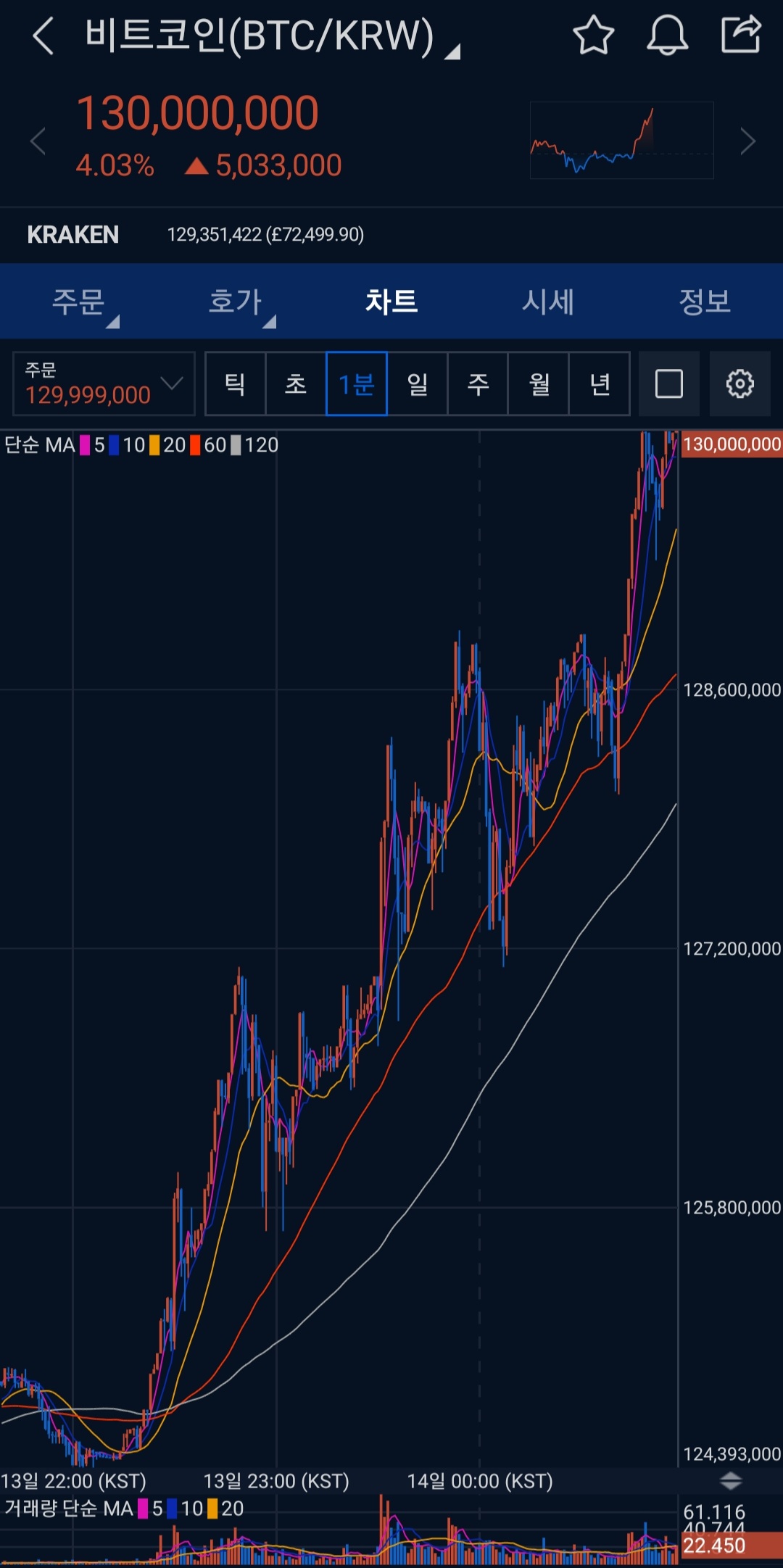
Task: Tap the 128,600,000 axis label
Action: tap(732, 690)
